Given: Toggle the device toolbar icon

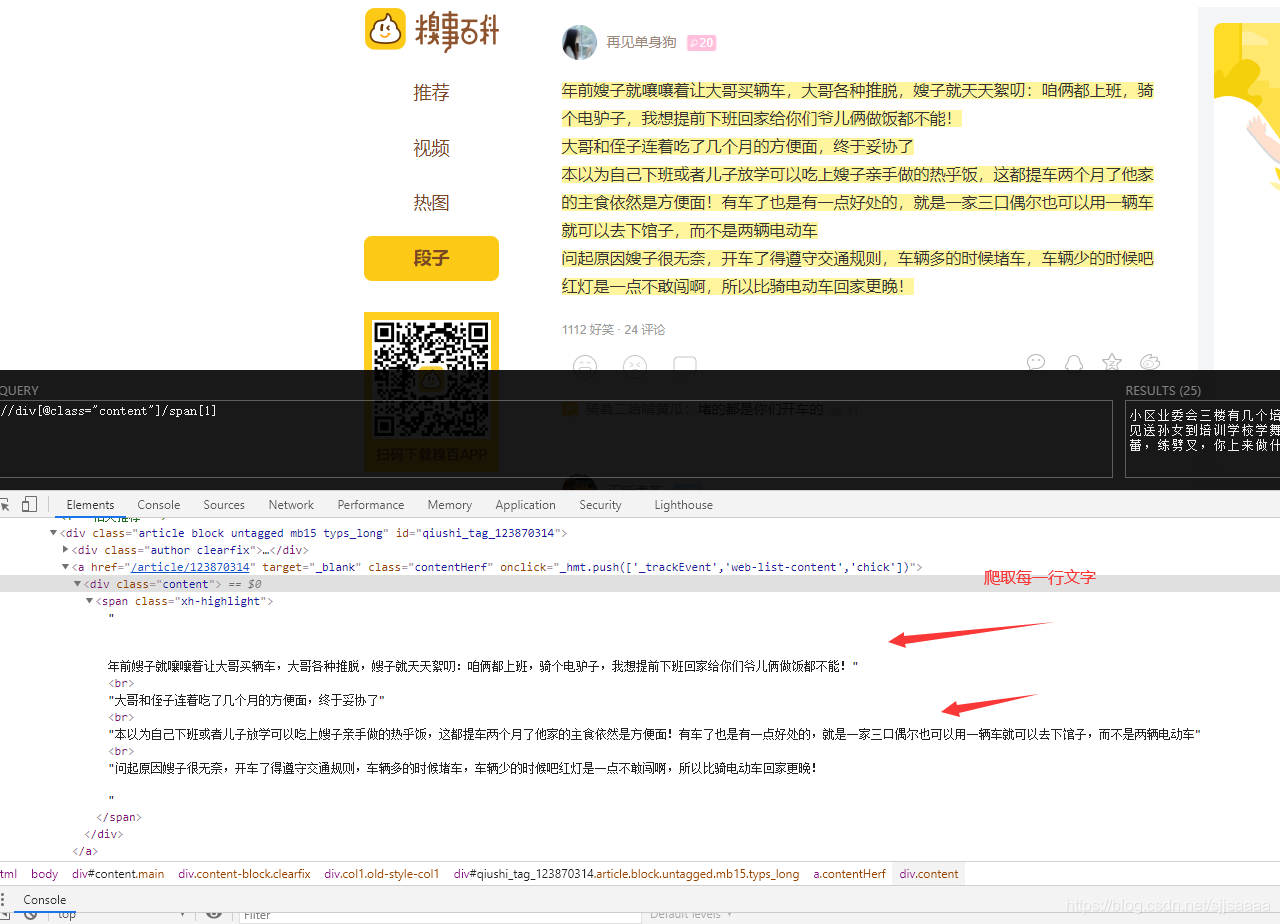Looking at the screenshot, I should [x=29, y=504].
